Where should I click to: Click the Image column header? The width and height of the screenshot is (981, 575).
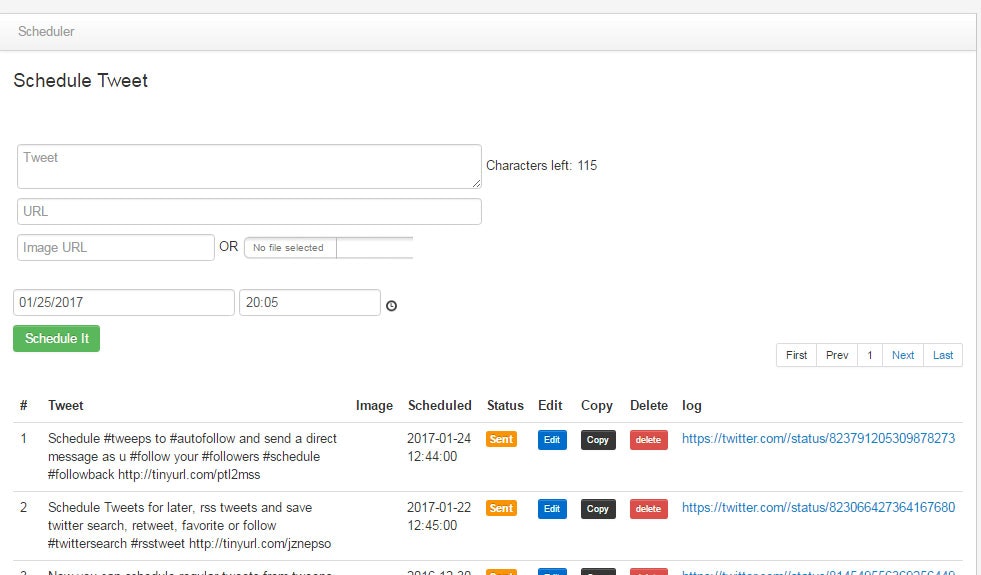pyautogui.click(x=374, y=405)
